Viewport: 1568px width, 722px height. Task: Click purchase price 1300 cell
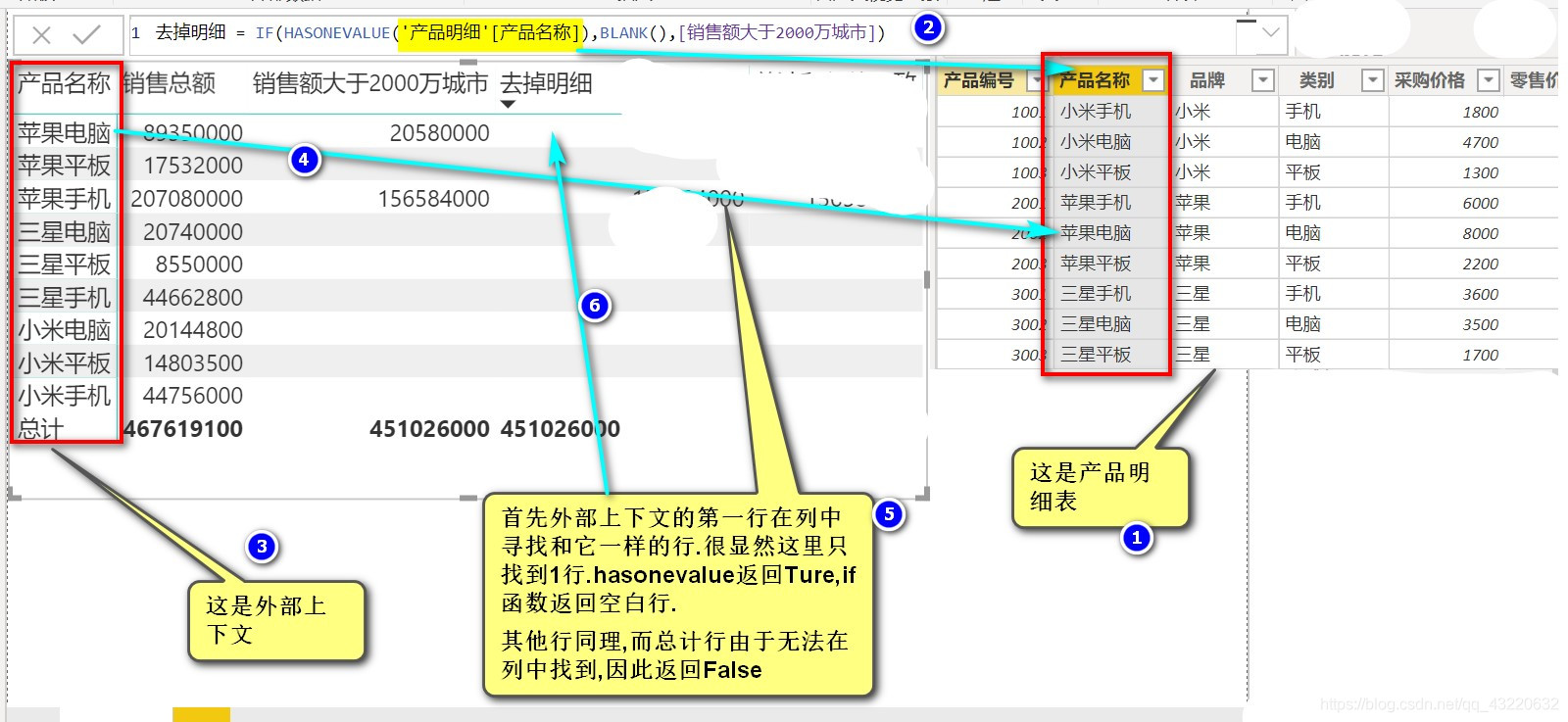coord(1480,172)
